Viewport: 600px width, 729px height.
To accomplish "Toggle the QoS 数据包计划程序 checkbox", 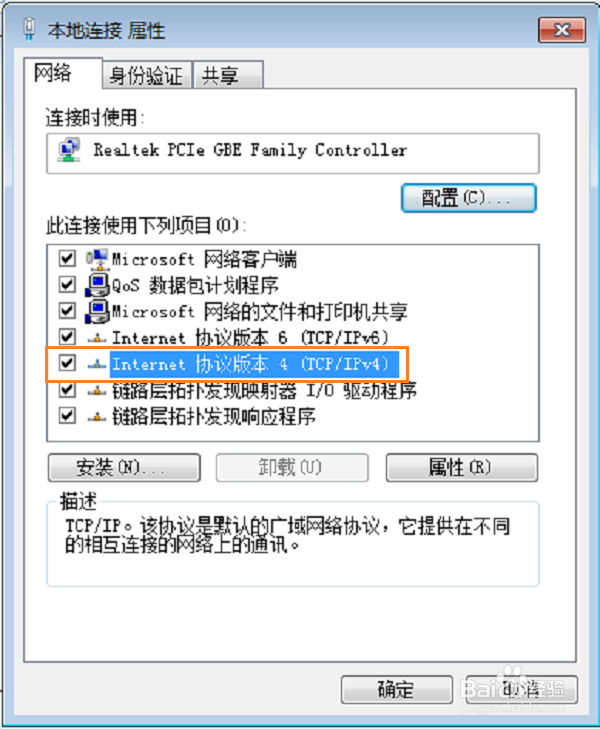I will [67, 284].
